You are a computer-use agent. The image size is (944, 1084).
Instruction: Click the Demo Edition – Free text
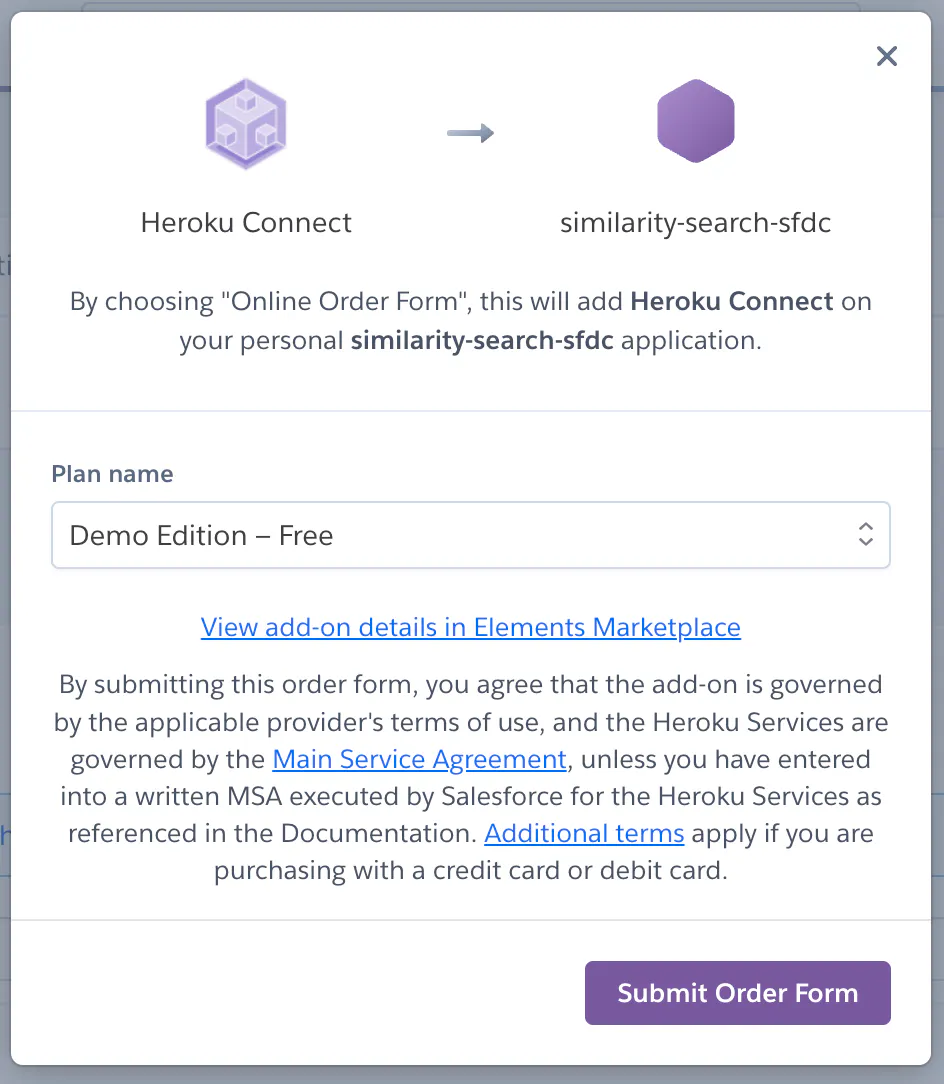(x=201, y=536)
